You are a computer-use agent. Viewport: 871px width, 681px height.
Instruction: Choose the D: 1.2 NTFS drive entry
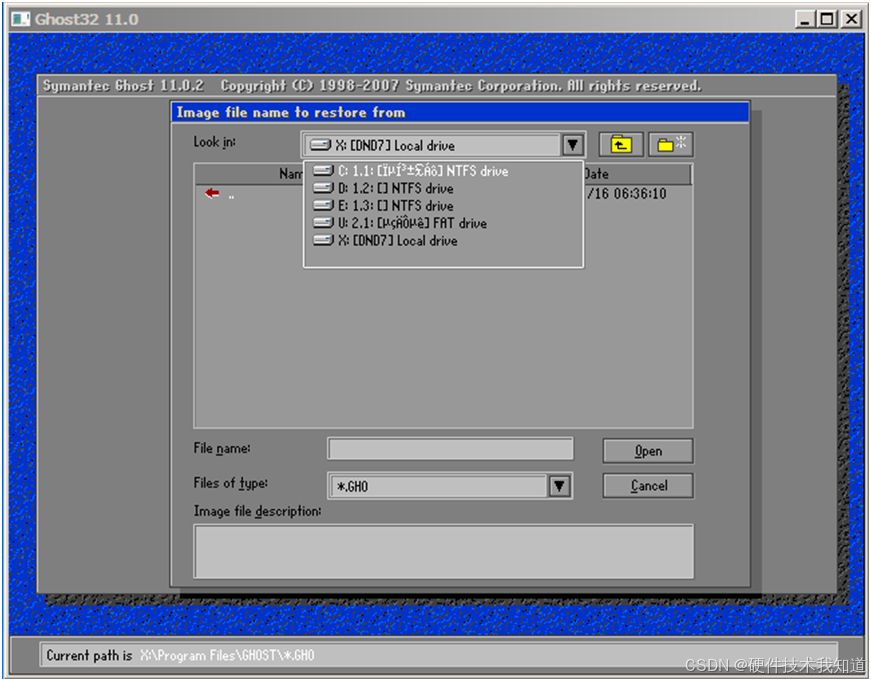(443, 188)
